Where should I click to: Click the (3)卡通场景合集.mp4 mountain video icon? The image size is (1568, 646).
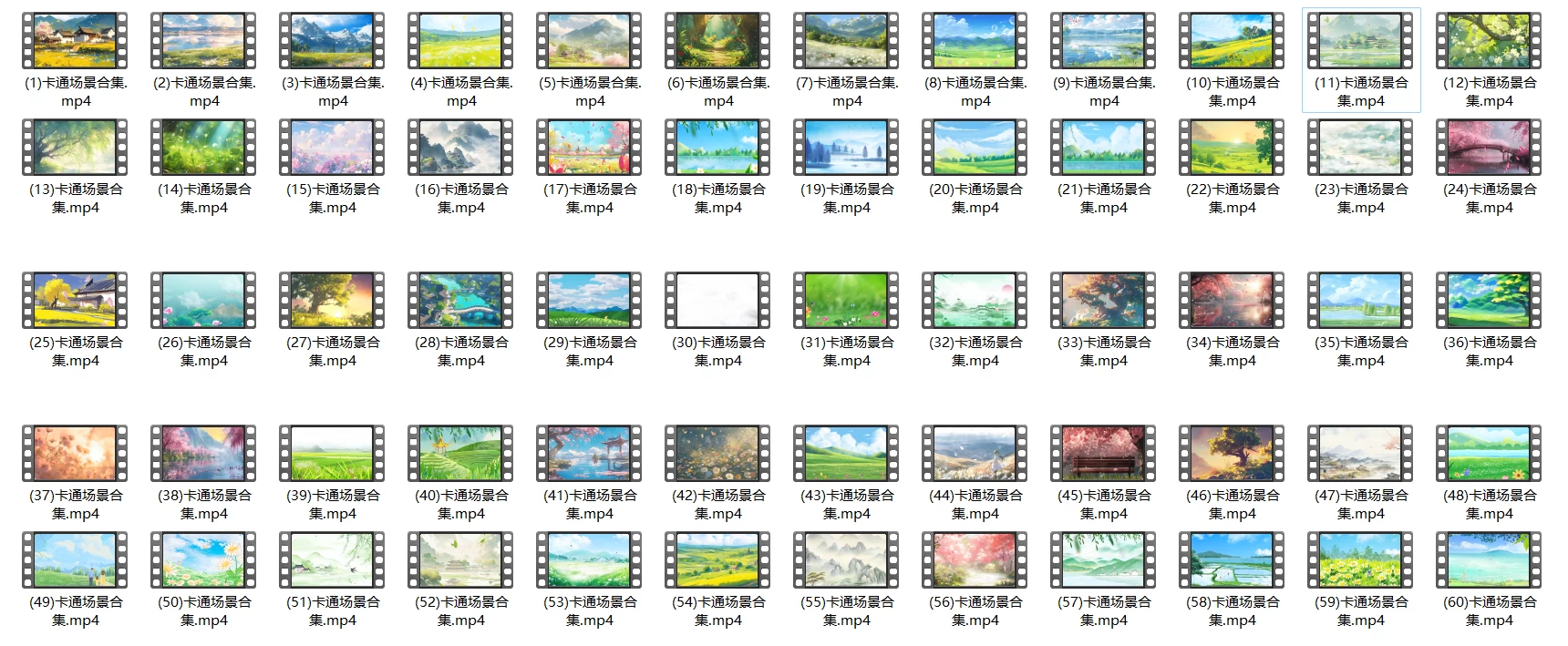[x=333, y=40]
